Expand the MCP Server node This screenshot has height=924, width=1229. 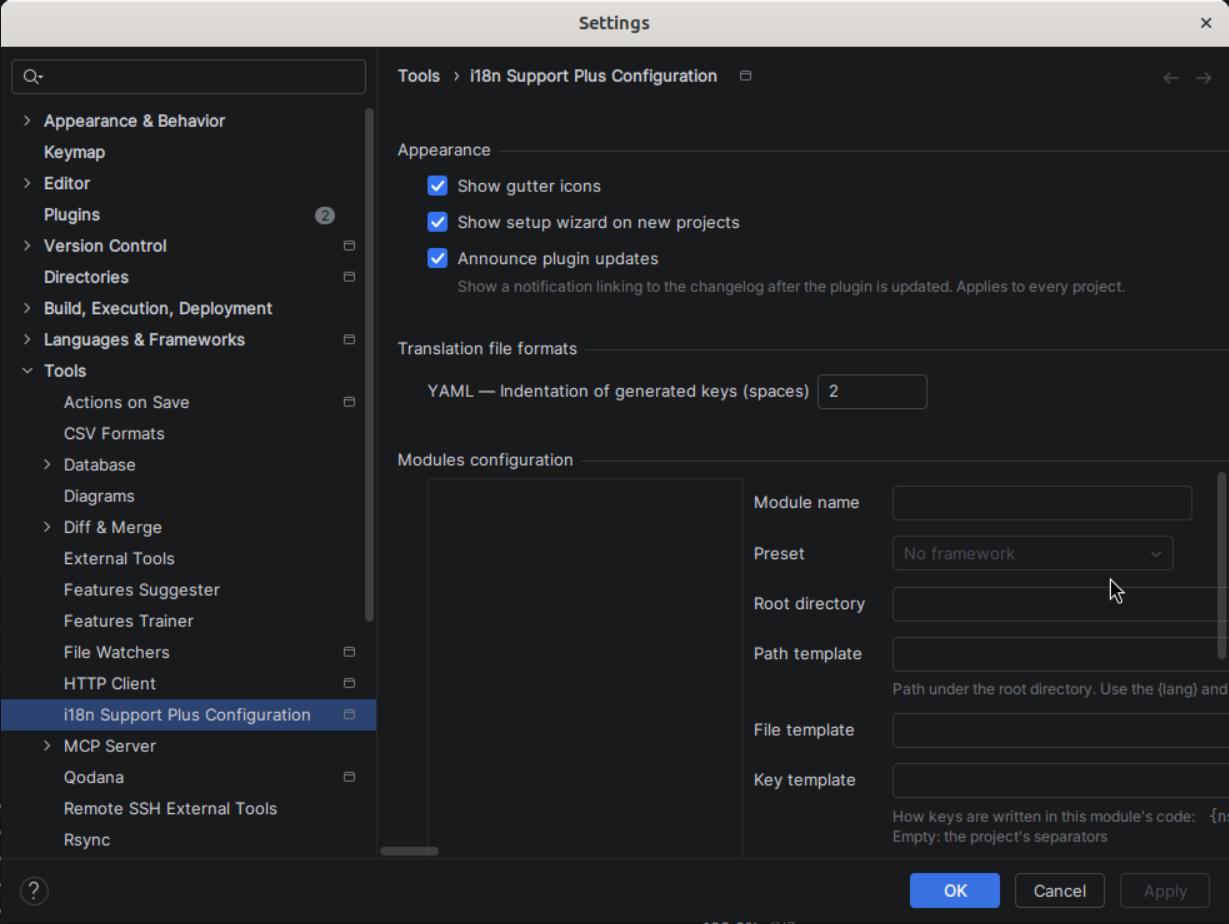point(47,746)
